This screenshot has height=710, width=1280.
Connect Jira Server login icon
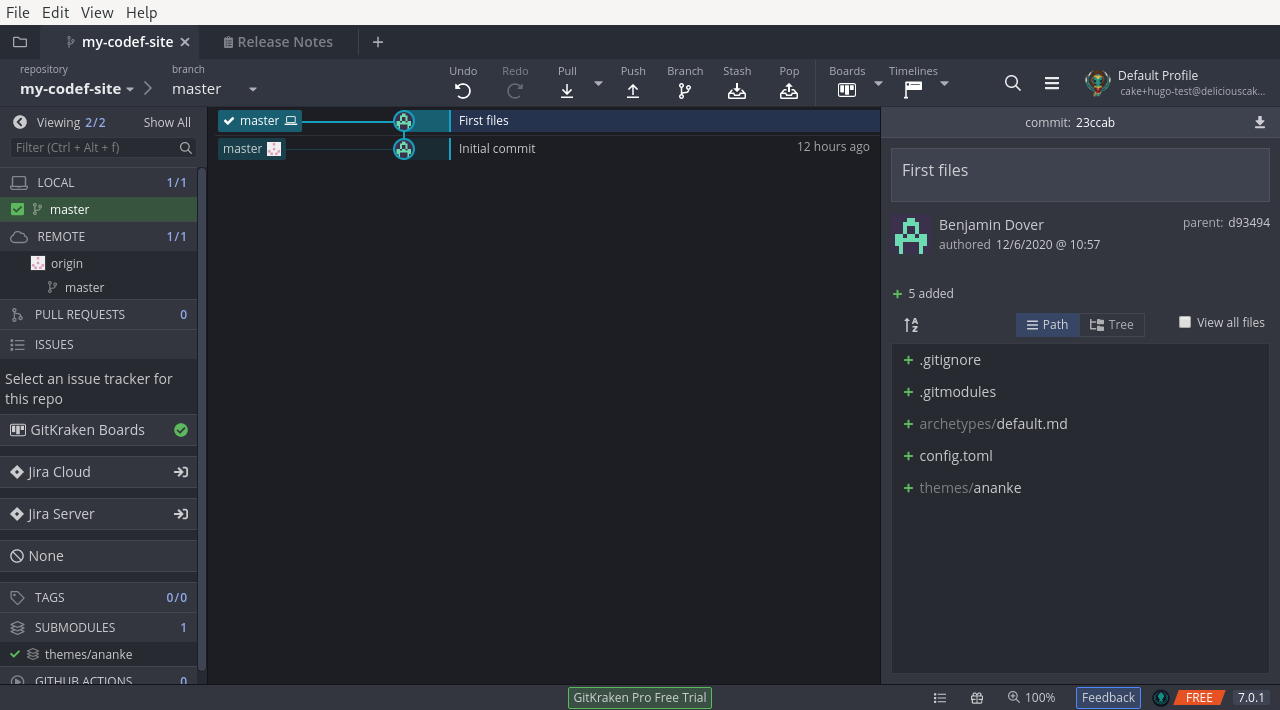tap(181, 514)
